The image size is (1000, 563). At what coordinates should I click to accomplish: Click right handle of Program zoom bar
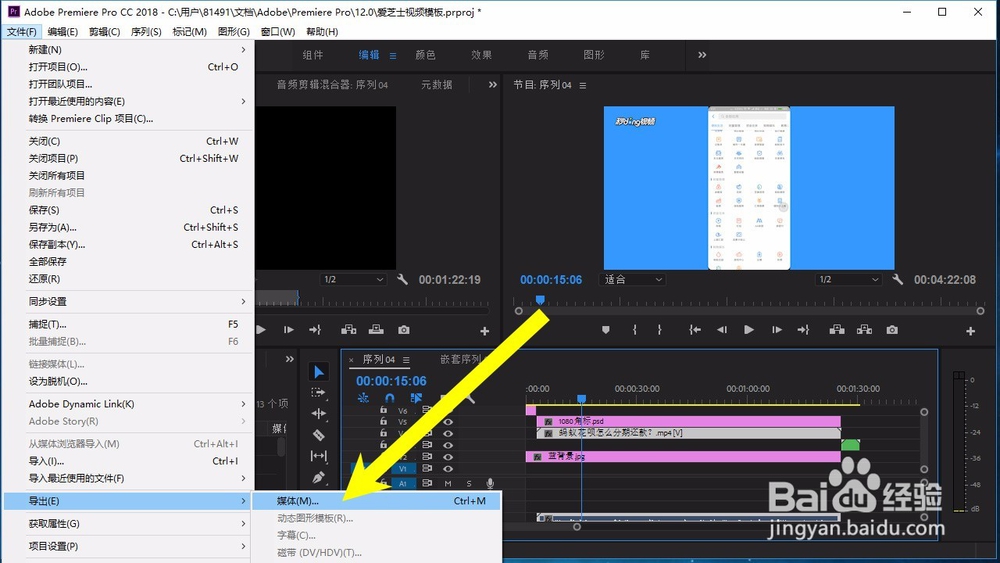point(980,311)
